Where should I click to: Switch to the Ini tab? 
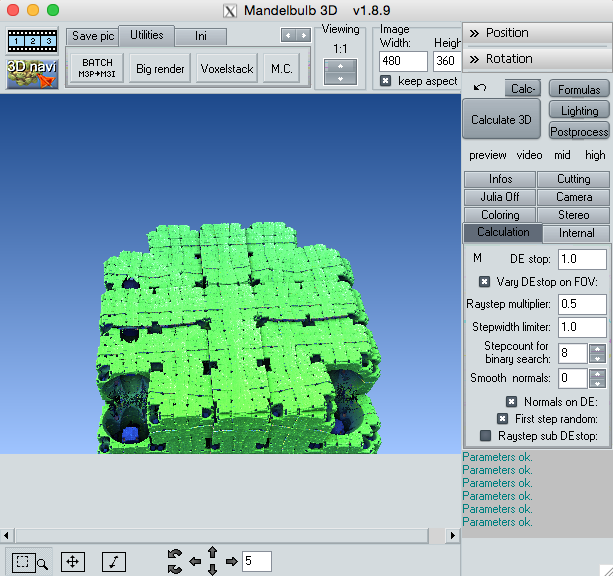pyautogui.click(x=201, y=36)
